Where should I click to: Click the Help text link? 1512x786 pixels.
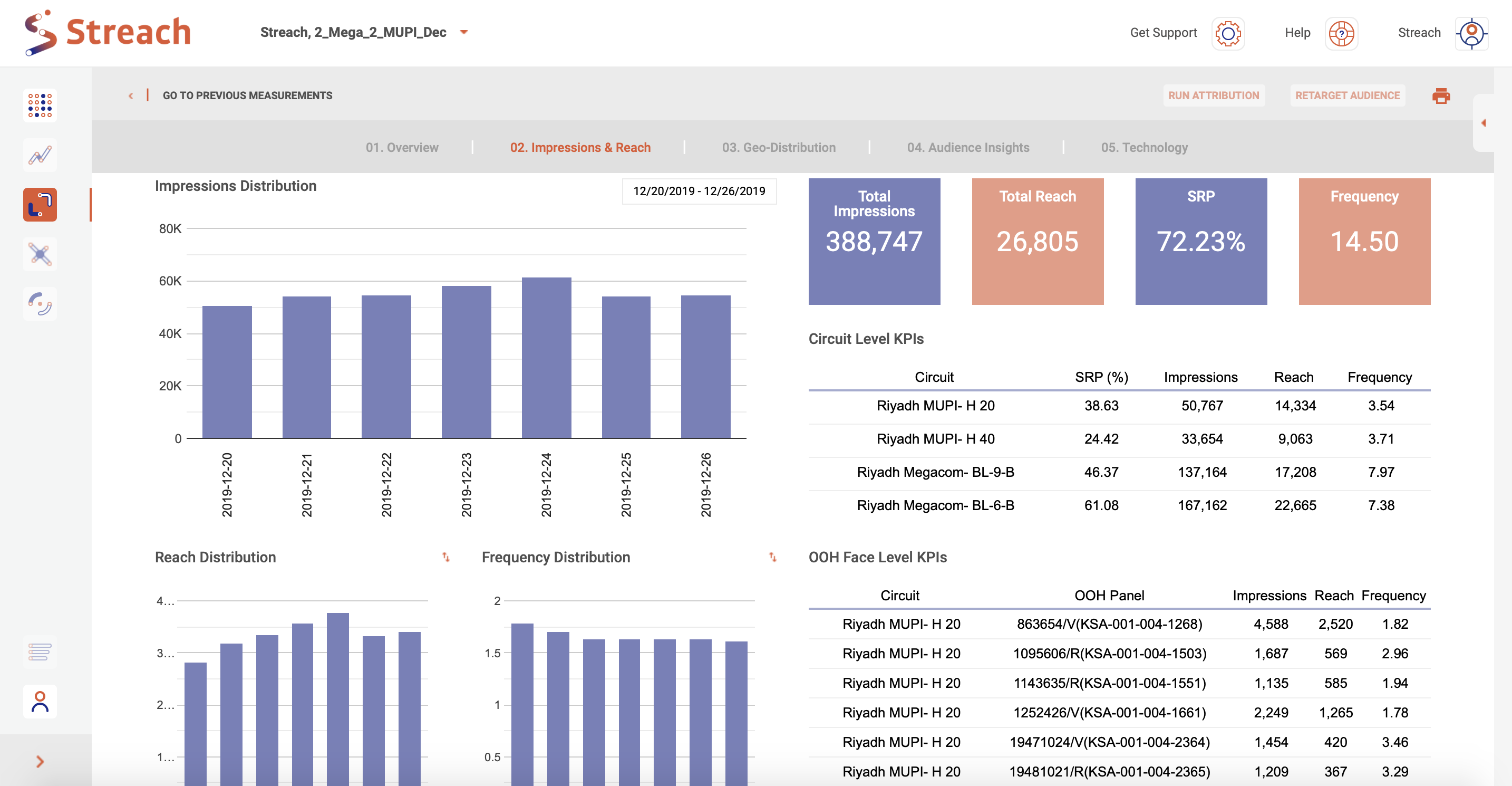pos(1297,33)
